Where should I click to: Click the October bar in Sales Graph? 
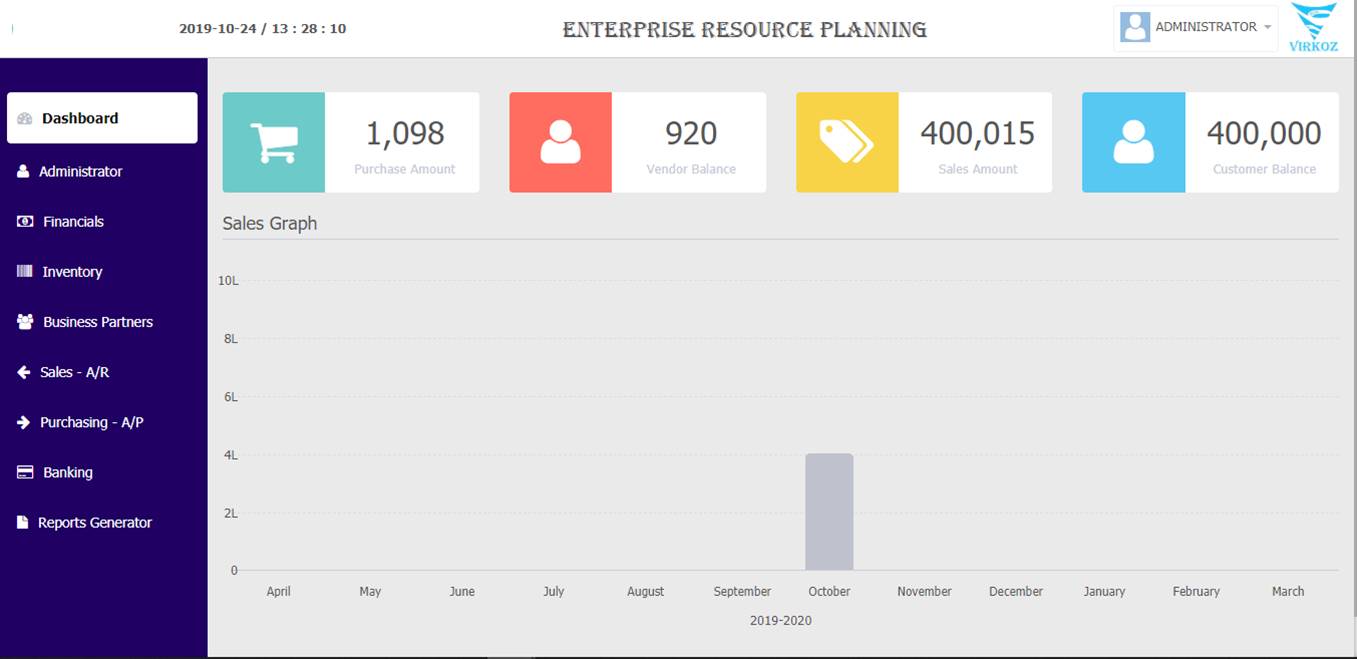click(829, 512)
